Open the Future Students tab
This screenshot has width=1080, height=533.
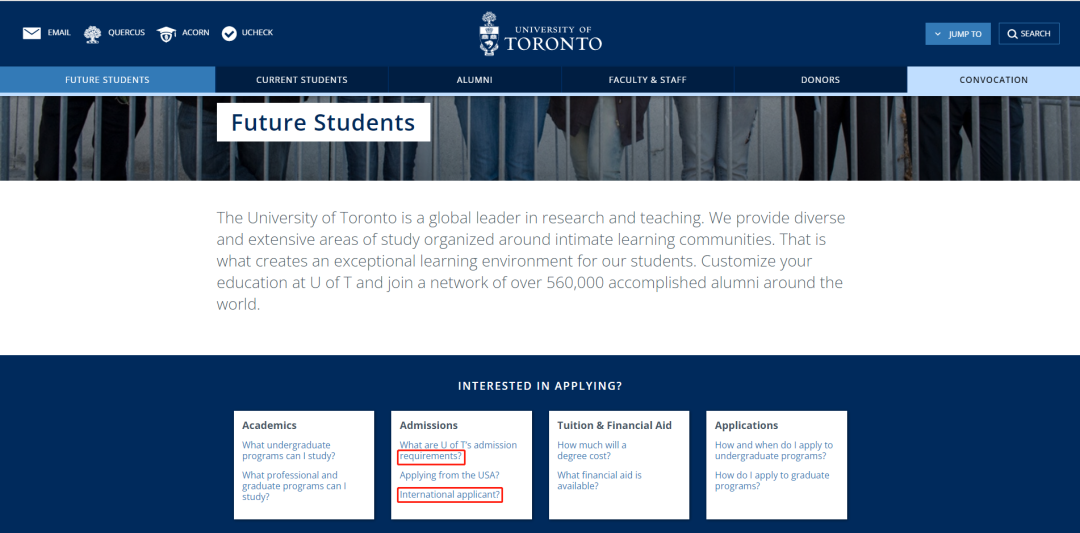tap(107, 80)
